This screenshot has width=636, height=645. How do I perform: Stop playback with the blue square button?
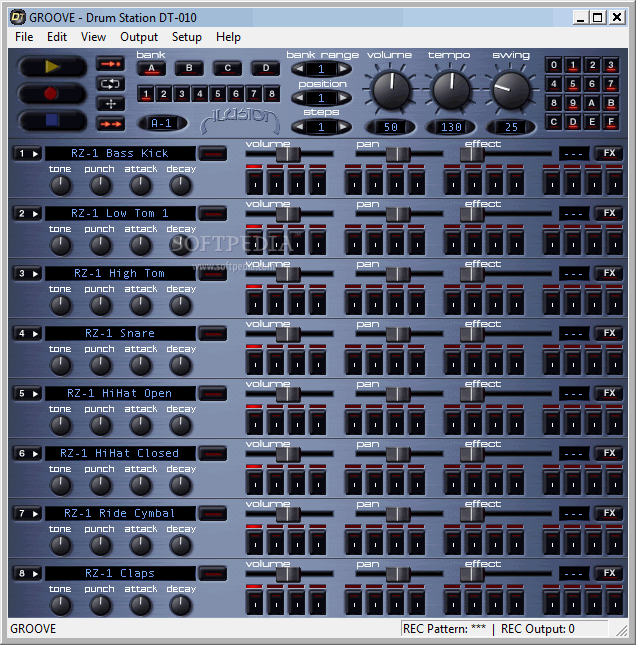(52, 120)
